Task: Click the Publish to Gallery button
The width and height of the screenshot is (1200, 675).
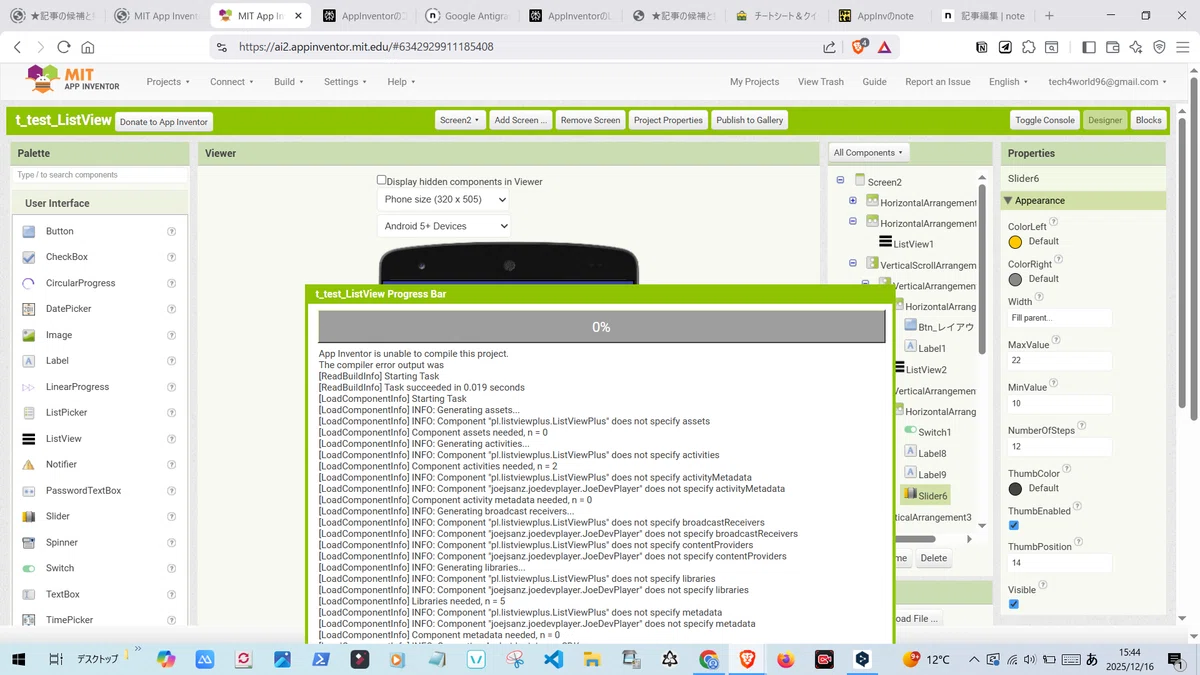Action: coord(750,120)
